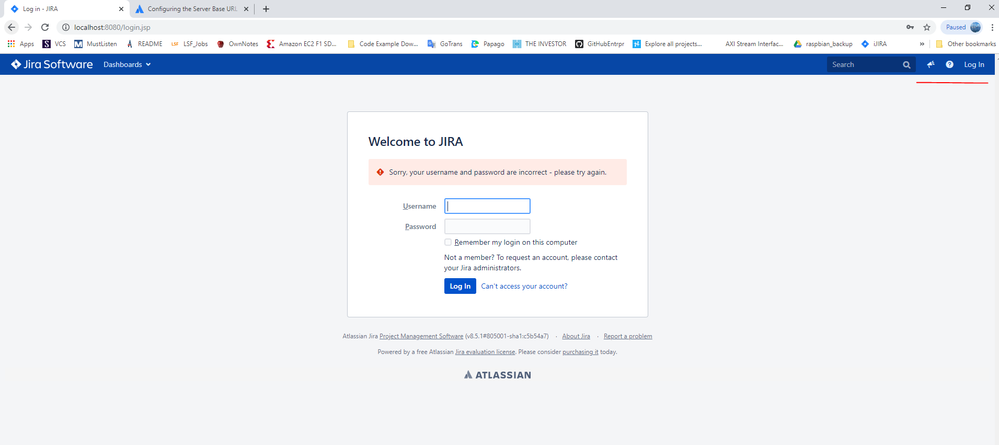
Task: Open the Project Management Software footer link
Action: click(x=421, y=336)
